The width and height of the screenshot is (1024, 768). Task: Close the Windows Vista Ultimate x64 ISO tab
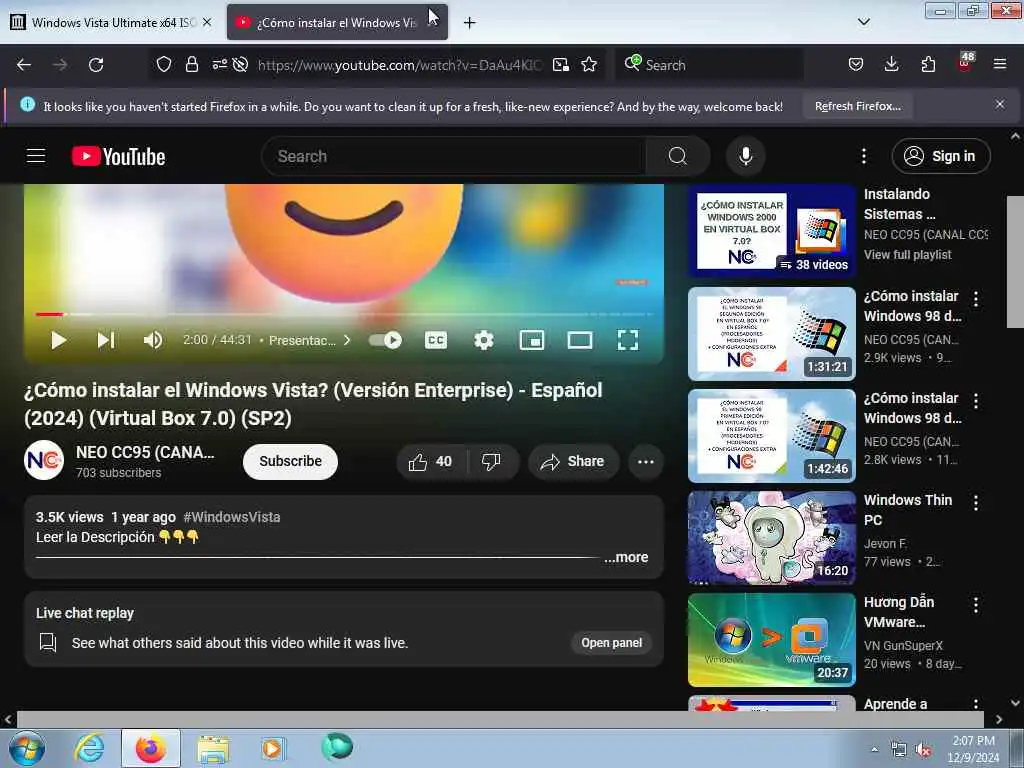[x=207, y=22]
